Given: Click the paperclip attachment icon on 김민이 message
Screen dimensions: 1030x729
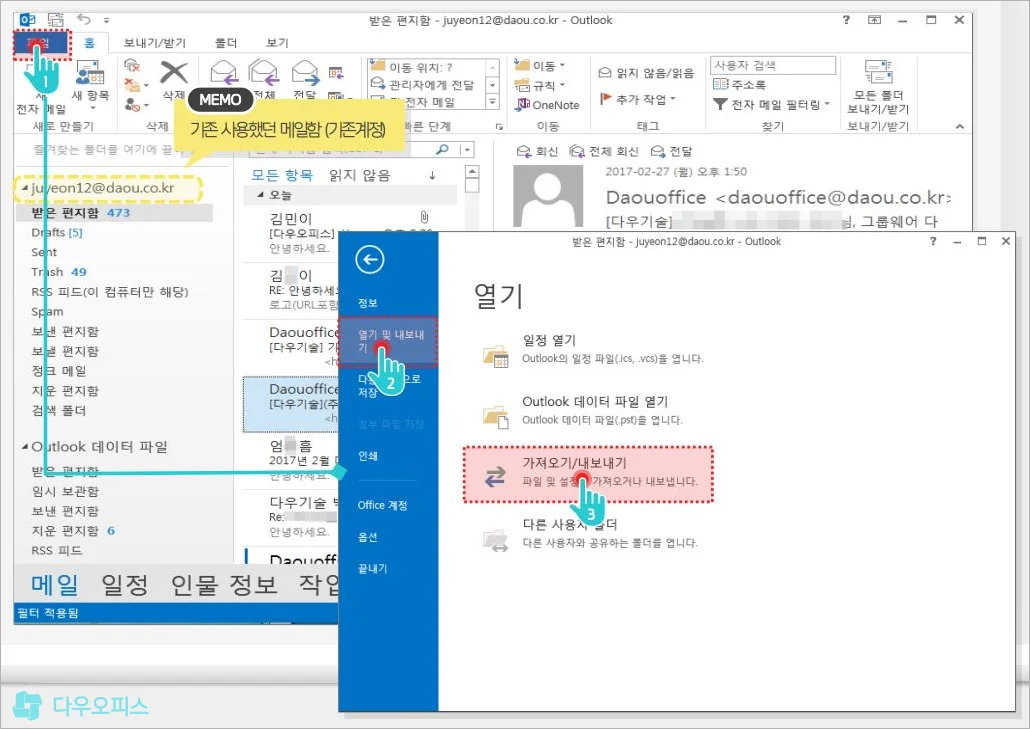Looking at the screenshot, I should click(x=424, y=217).
